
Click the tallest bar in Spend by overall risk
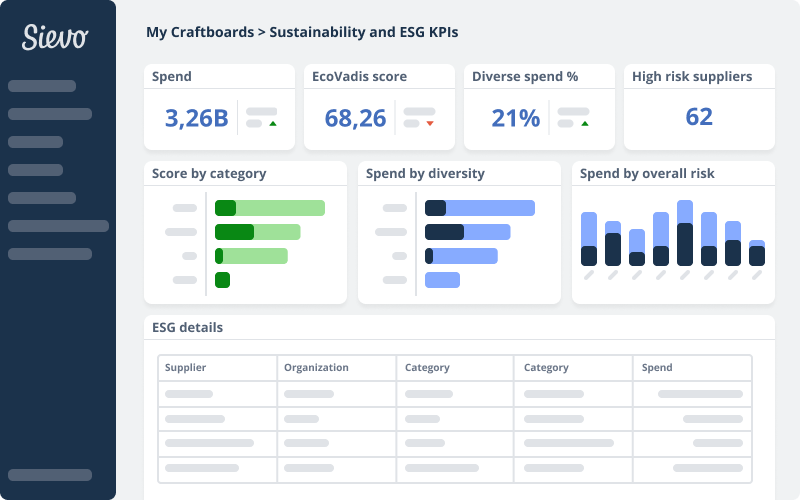[x=685, y=233]
